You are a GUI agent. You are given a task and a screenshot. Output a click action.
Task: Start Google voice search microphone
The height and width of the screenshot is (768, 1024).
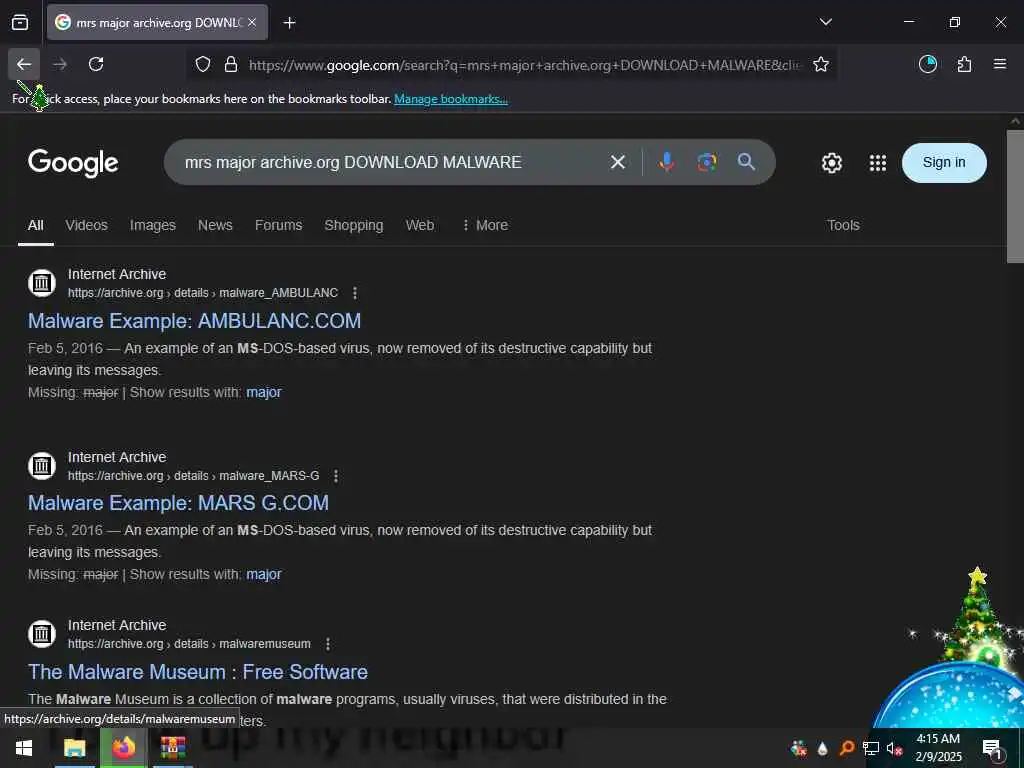pyautogui.click(x=666, y=162)
